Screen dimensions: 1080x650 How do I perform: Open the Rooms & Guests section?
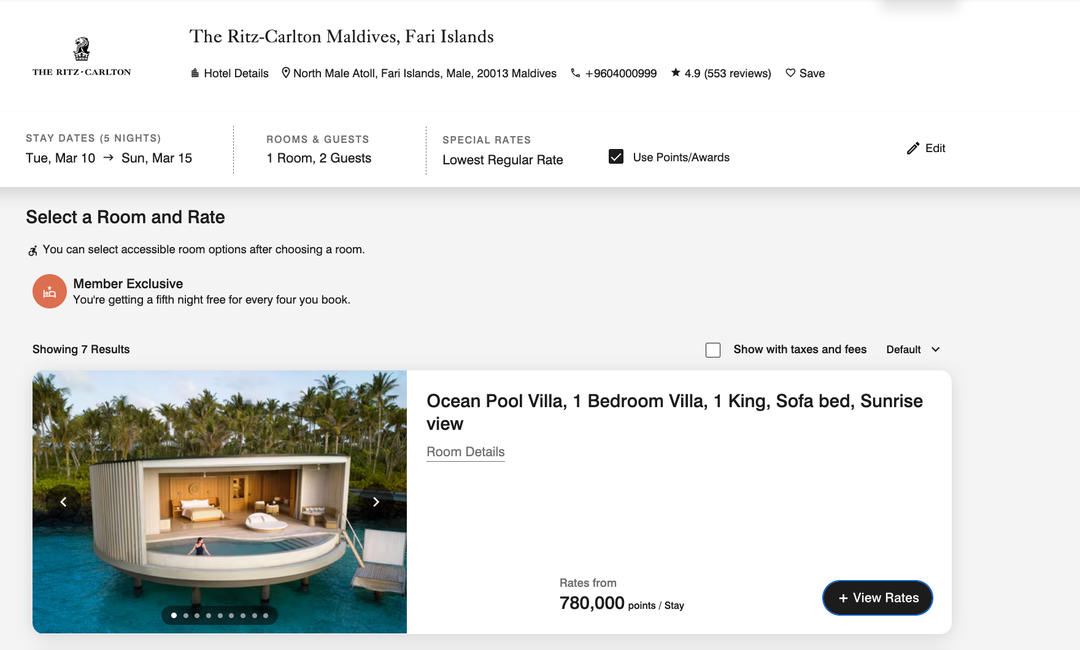(318, 148)
